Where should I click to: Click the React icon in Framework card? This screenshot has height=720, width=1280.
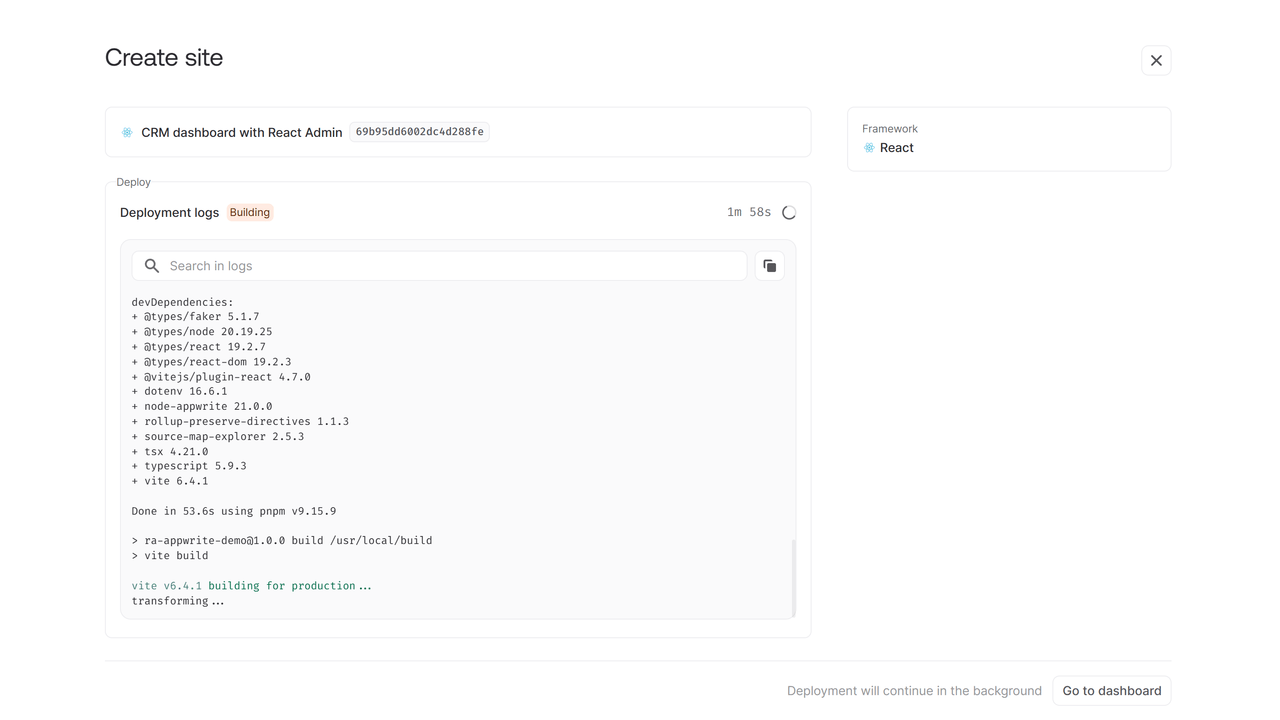click(869, 148)
